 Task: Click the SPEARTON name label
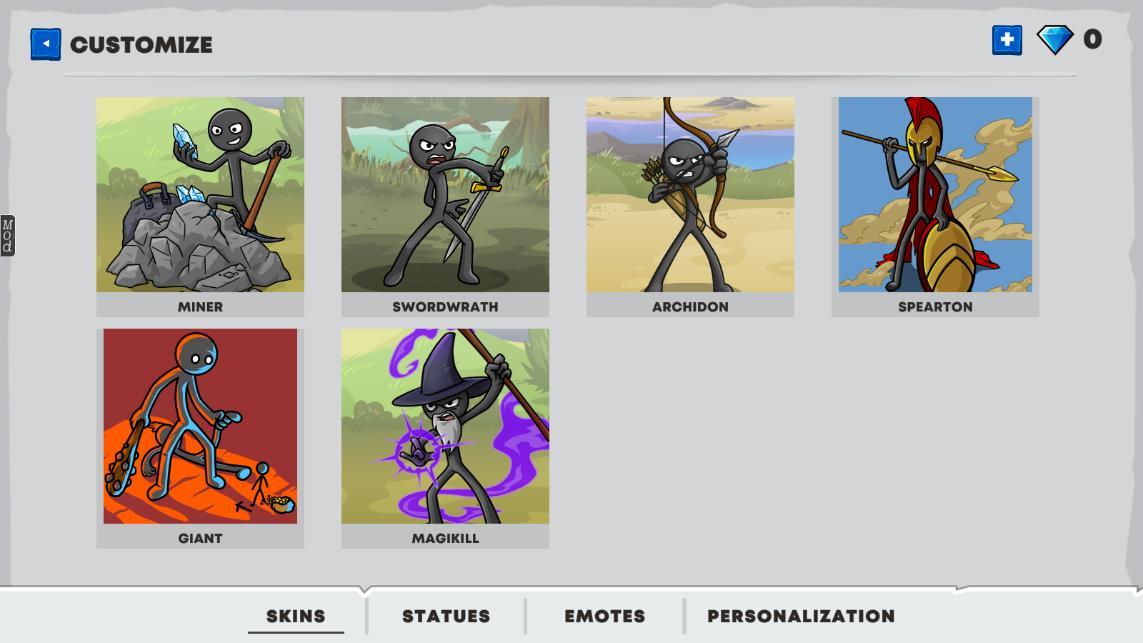(935, 307)
